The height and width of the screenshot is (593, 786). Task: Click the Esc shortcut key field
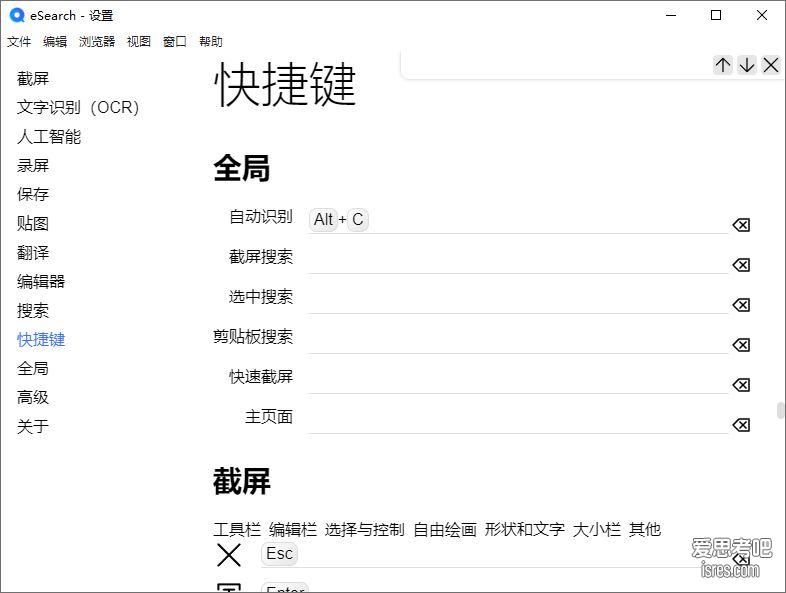click(x=494, y=554)
